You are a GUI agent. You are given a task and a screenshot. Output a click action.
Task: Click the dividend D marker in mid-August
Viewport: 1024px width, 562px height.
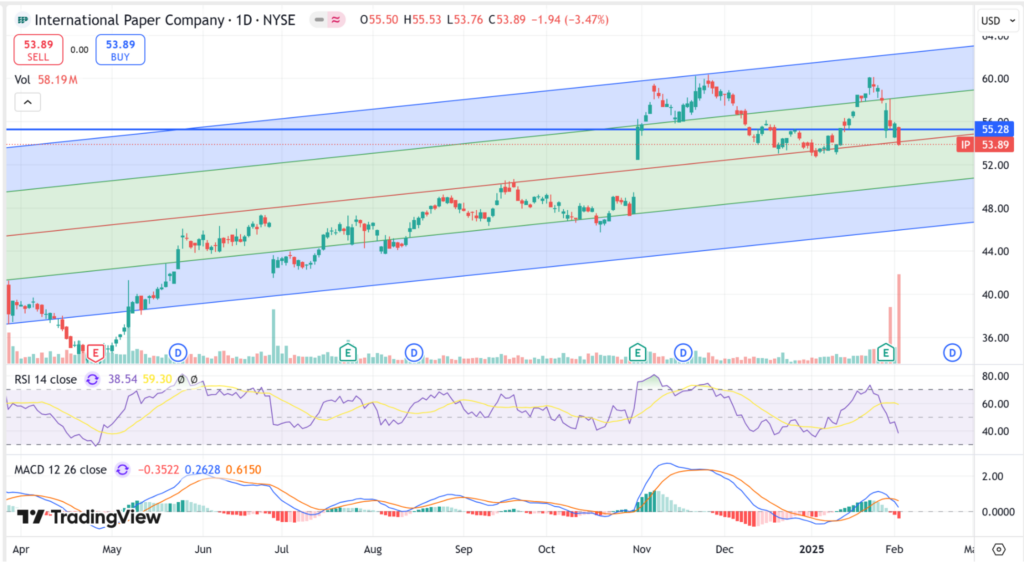413,353
